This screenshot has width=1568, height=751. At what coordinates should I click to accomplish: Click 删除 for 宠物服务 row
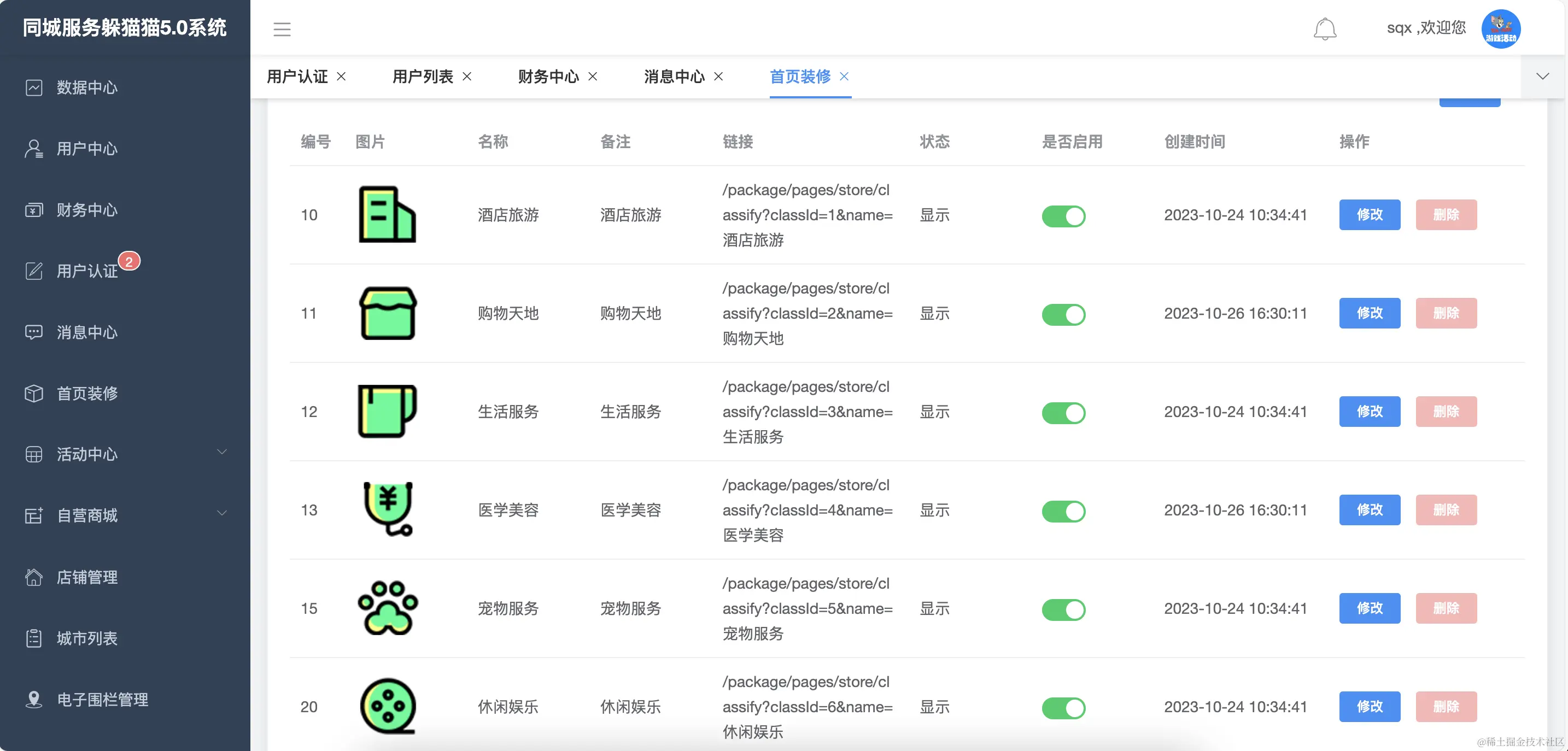[1446, 608]
